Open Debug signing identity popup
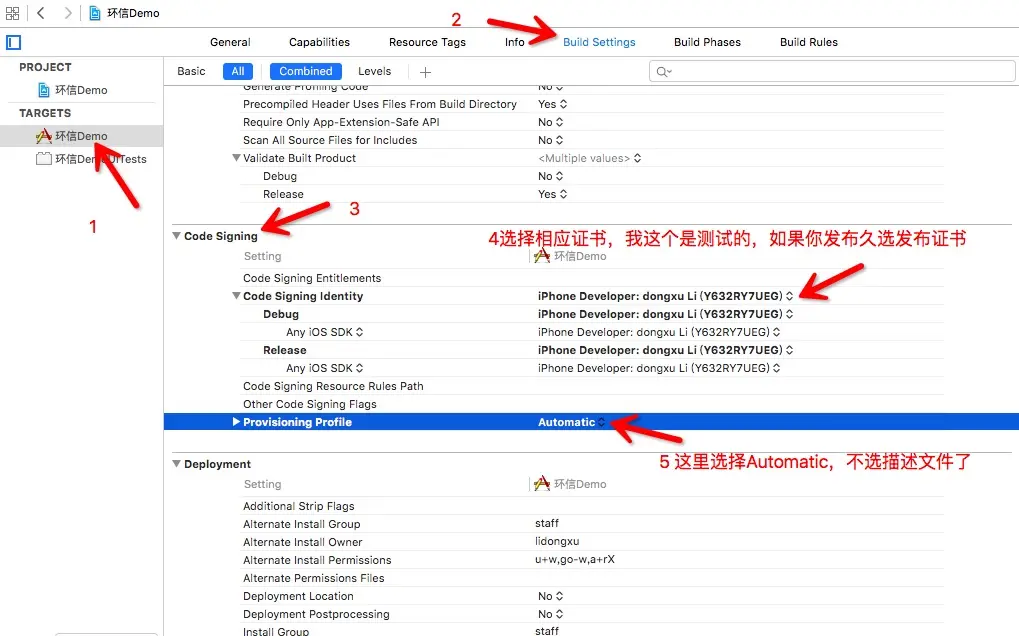The height and width of the screenshot is (636, 1019). point(665,314)
